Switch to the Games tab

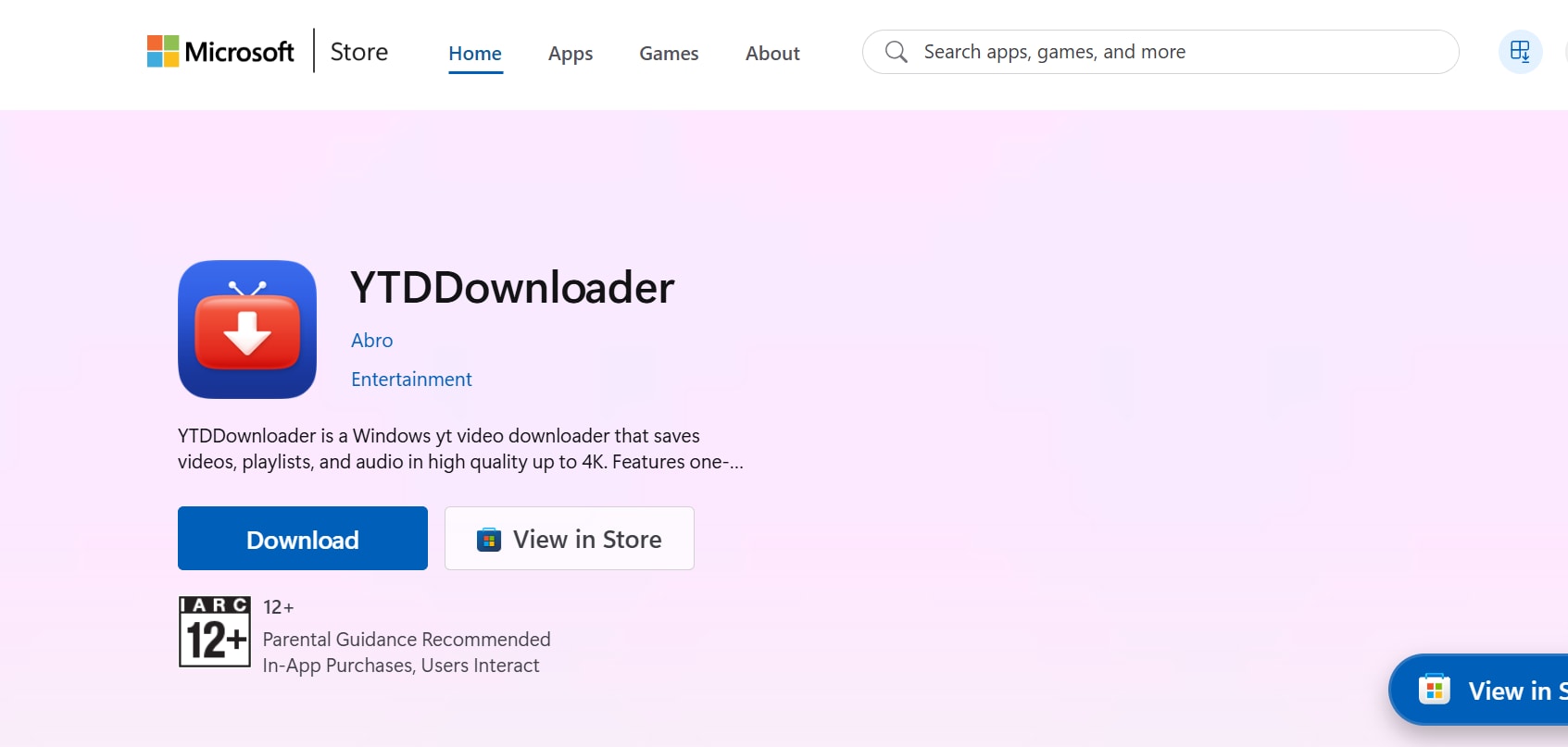(x=669, y=54)
